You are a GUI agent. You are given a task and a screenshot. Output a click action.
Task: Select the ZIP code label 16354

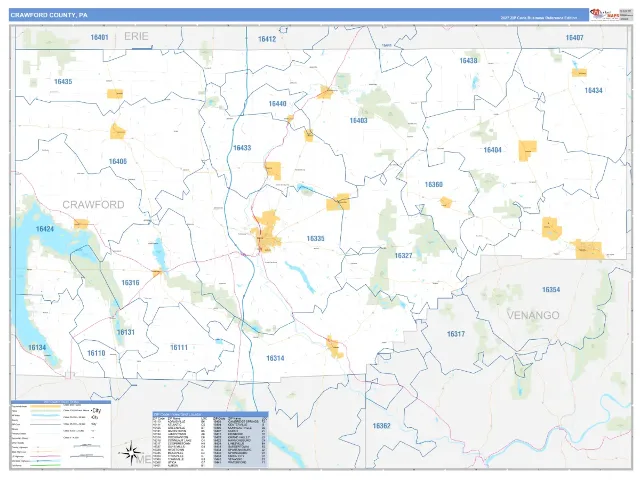pos(551,290)
